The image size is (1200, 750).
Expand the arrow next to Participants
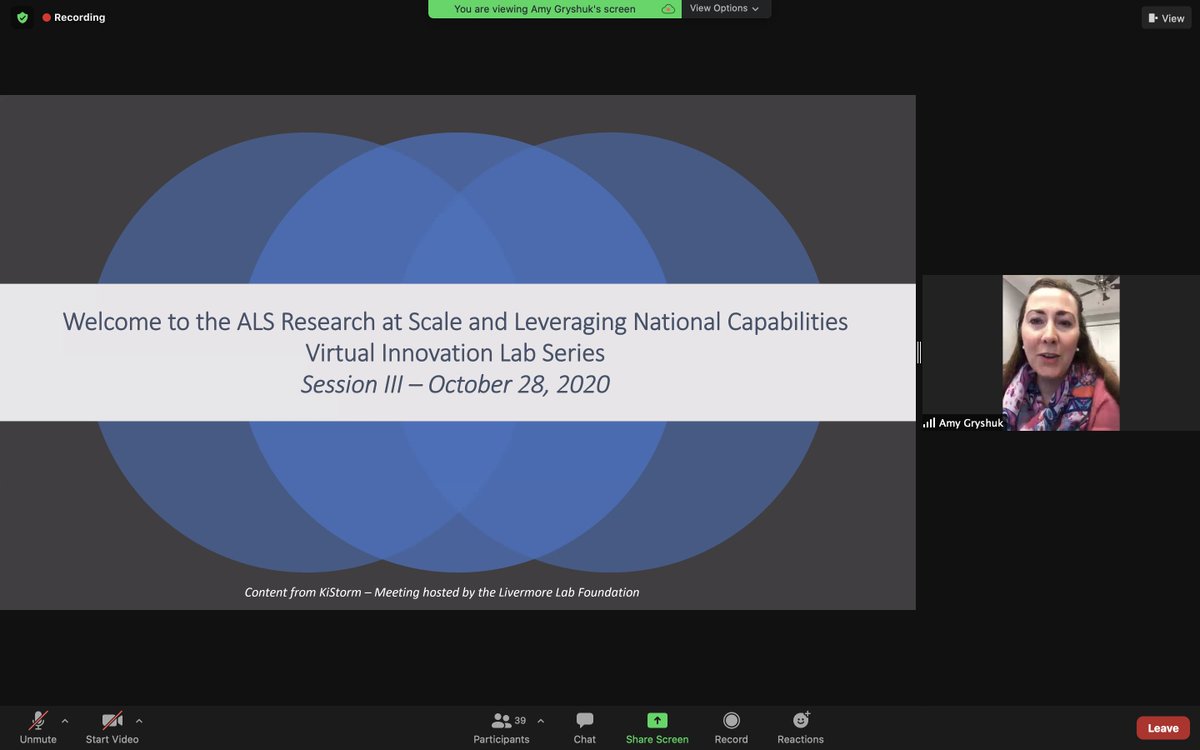tap(541, 720)
